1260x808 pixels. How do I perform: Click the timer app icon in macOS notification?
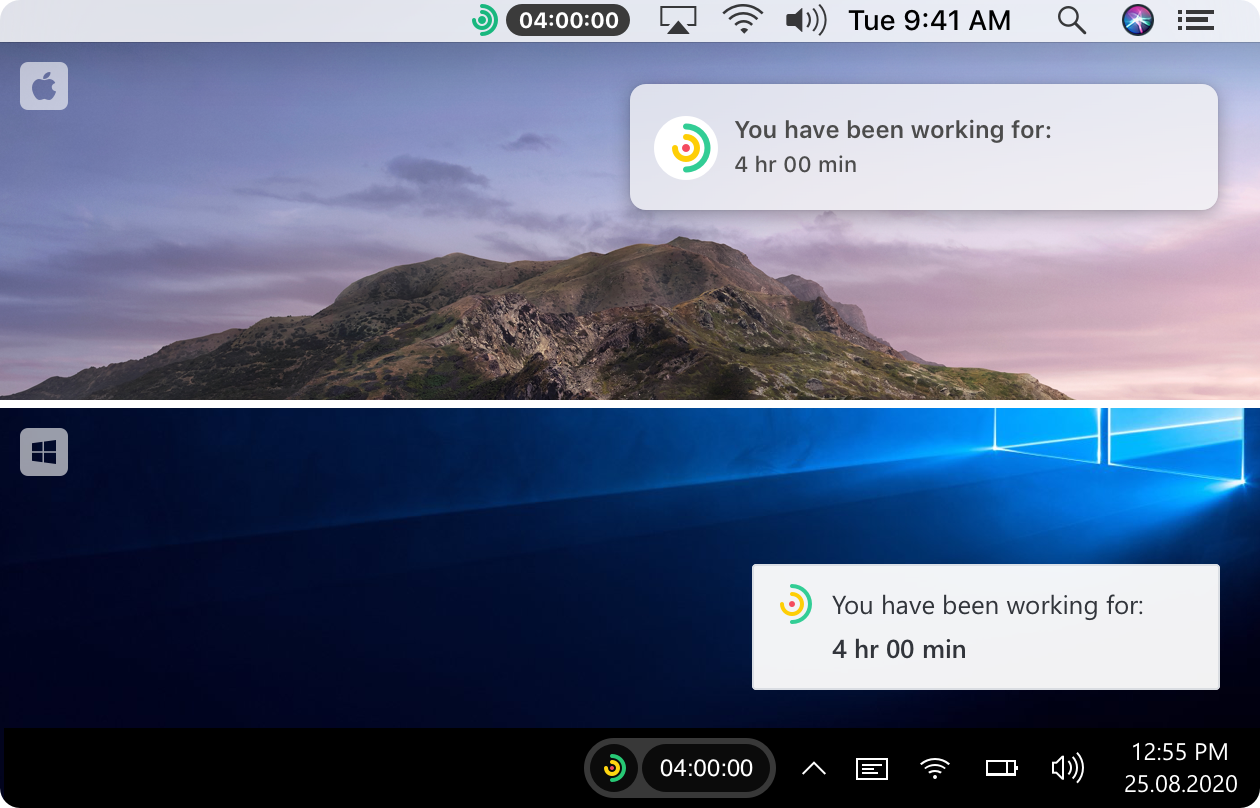coord(686,148)
